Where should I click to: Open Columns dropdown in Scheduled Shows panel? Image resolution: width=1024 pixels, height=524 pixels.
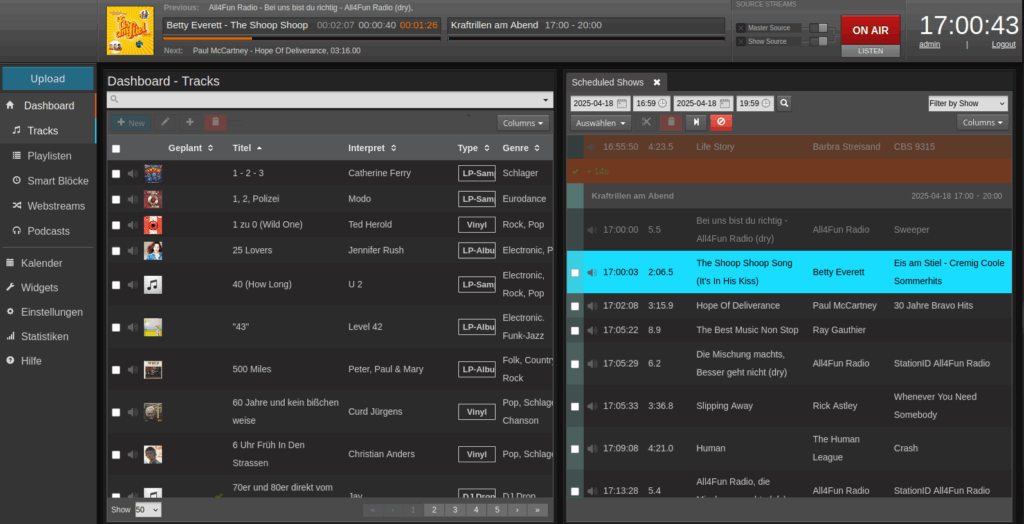pos(983,122)
